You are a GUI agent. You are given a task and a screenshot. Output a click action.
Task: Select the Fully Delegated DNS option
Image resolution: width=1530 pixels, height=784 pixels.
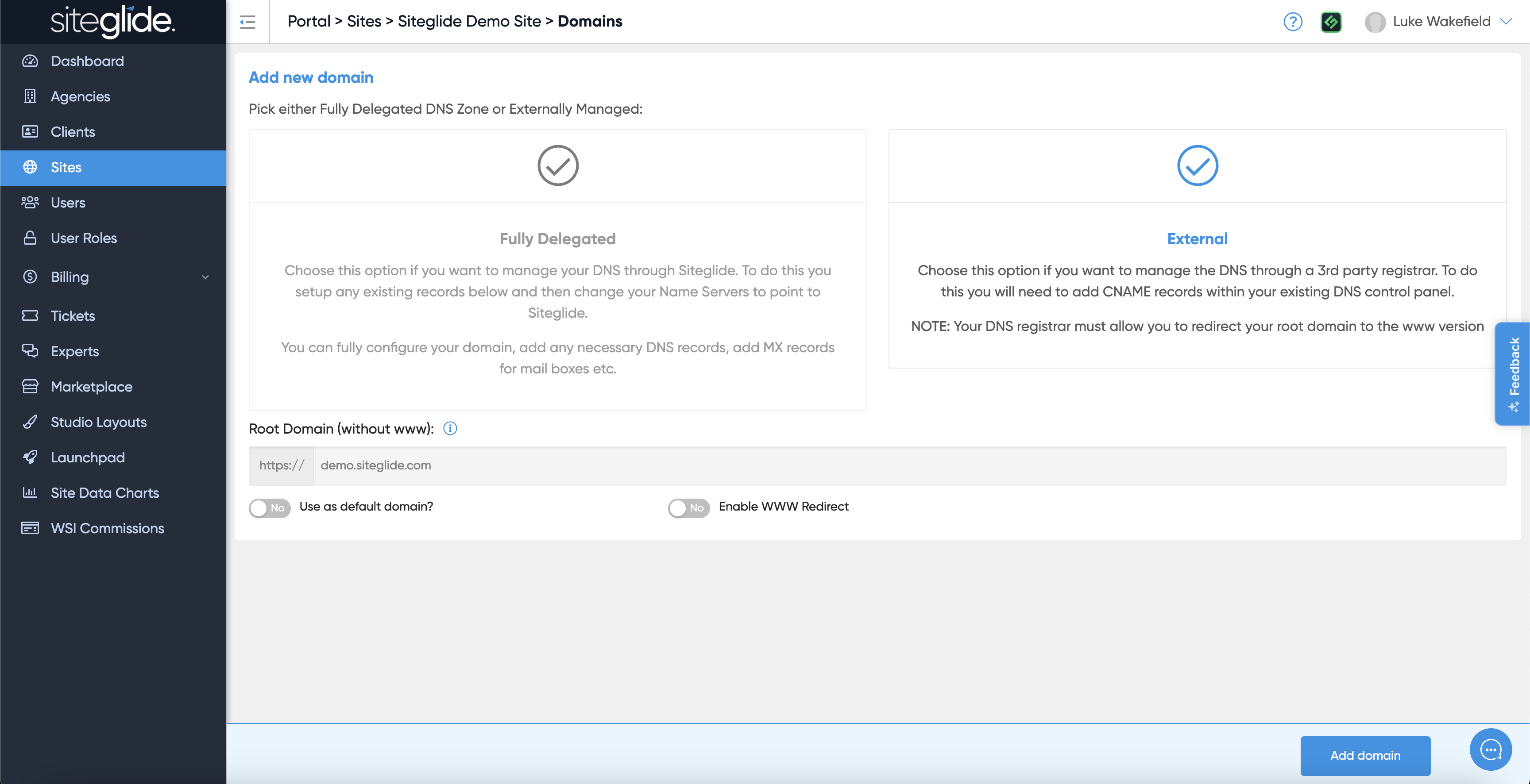pos(557,238)
